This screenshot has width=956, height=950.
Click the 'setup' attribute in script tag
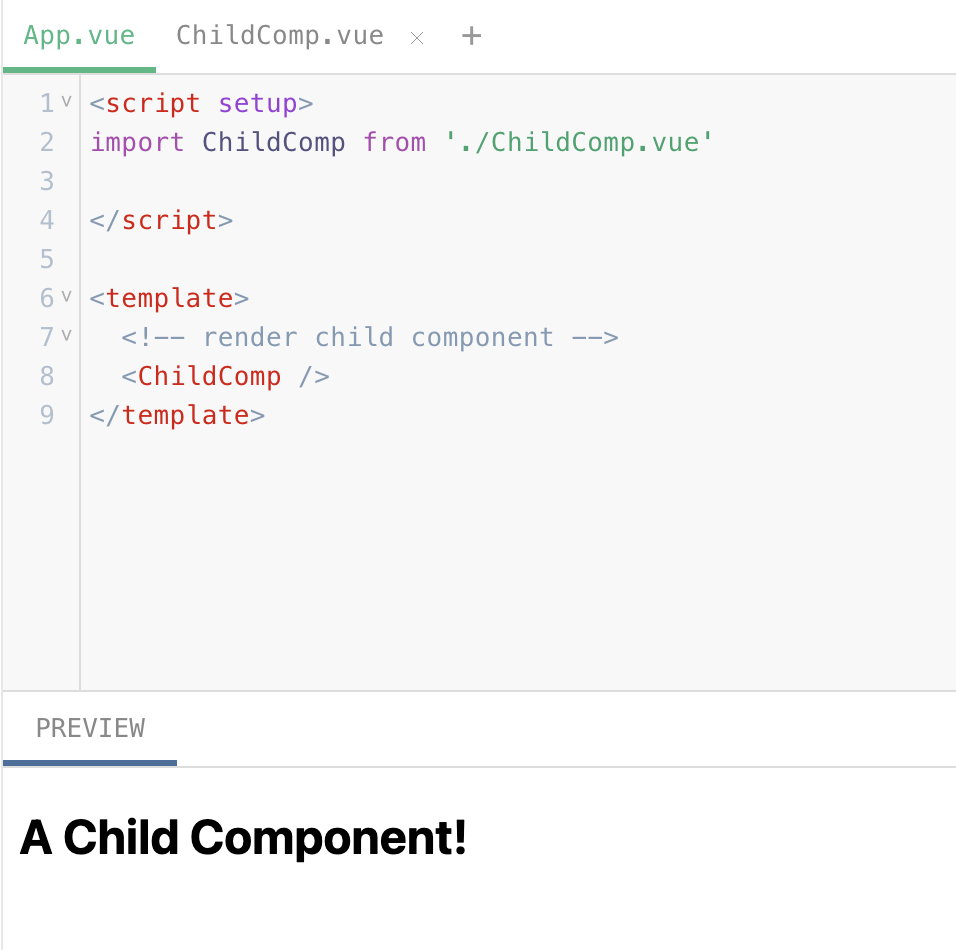point(258,103)
